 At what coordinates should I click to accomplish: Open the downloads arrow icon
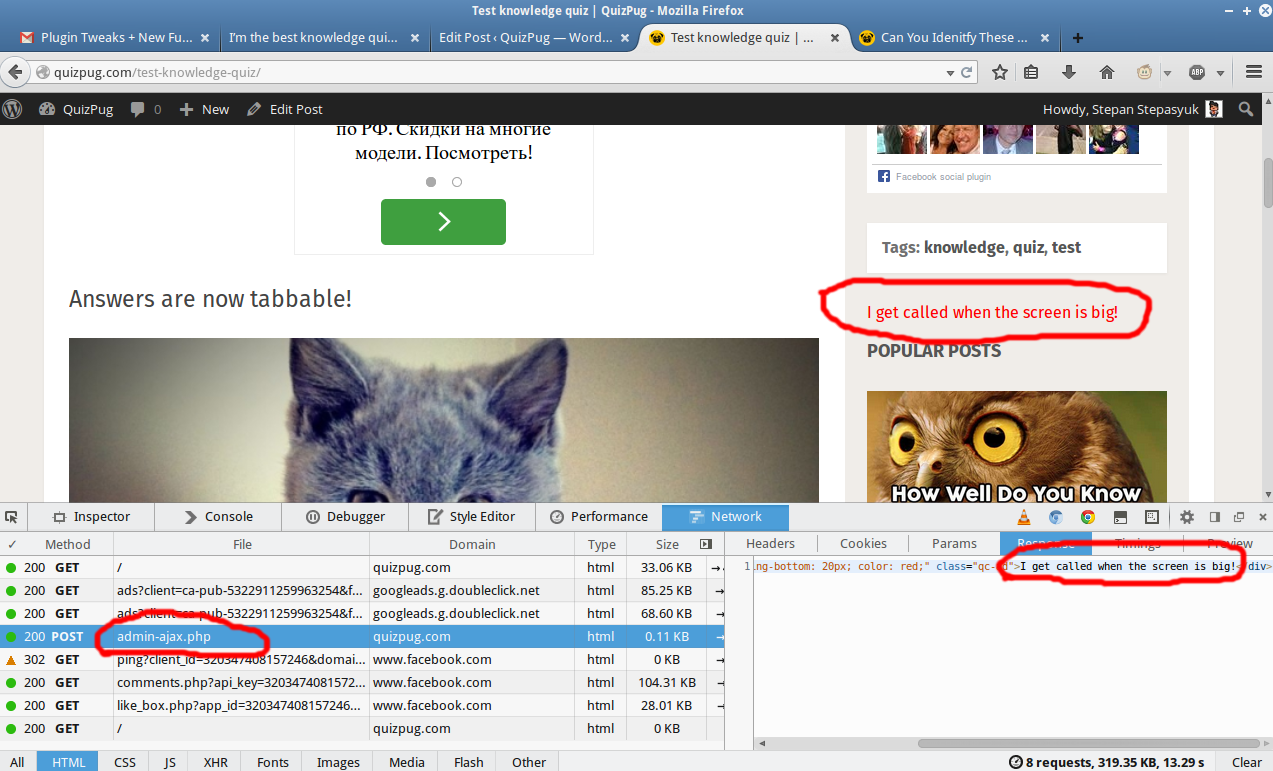[1069, 72]
